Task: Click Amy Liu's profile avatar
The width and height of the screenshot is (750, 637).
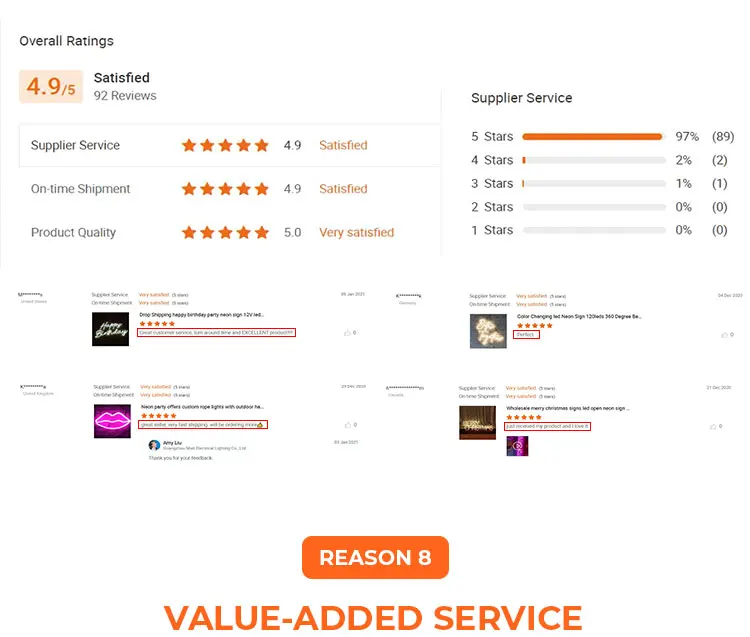Action: 153,446
